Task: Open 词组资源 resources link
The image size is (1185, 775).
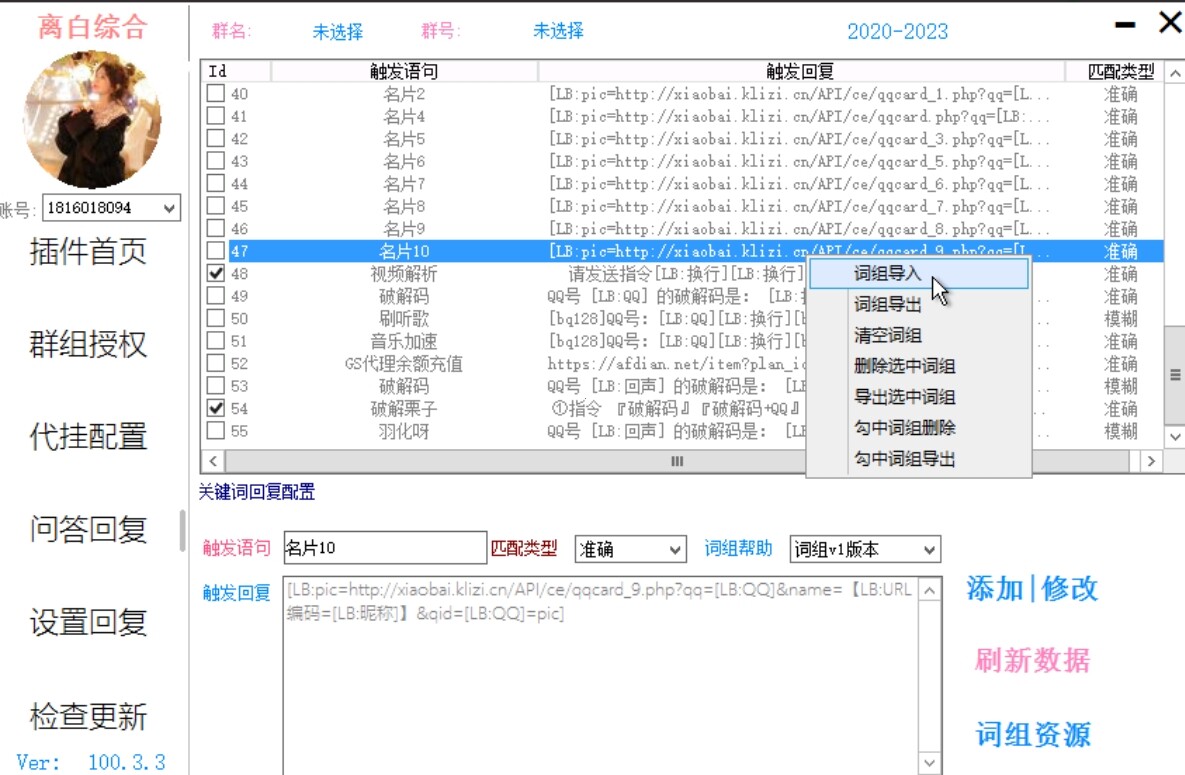Action: click(x=1032, y=735)
